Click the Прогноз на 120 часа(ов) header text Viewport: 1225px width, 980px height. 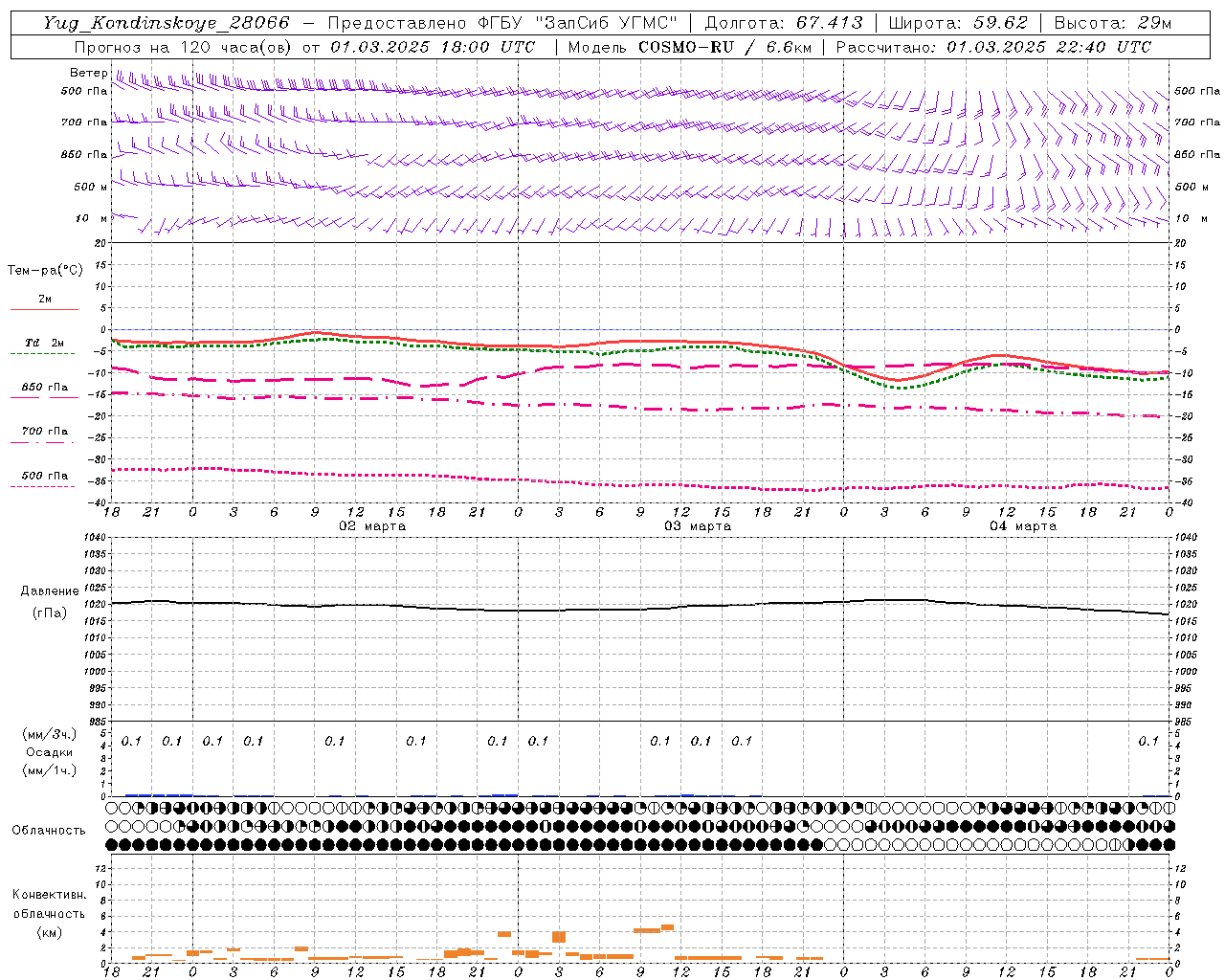(x=184, y=47)
